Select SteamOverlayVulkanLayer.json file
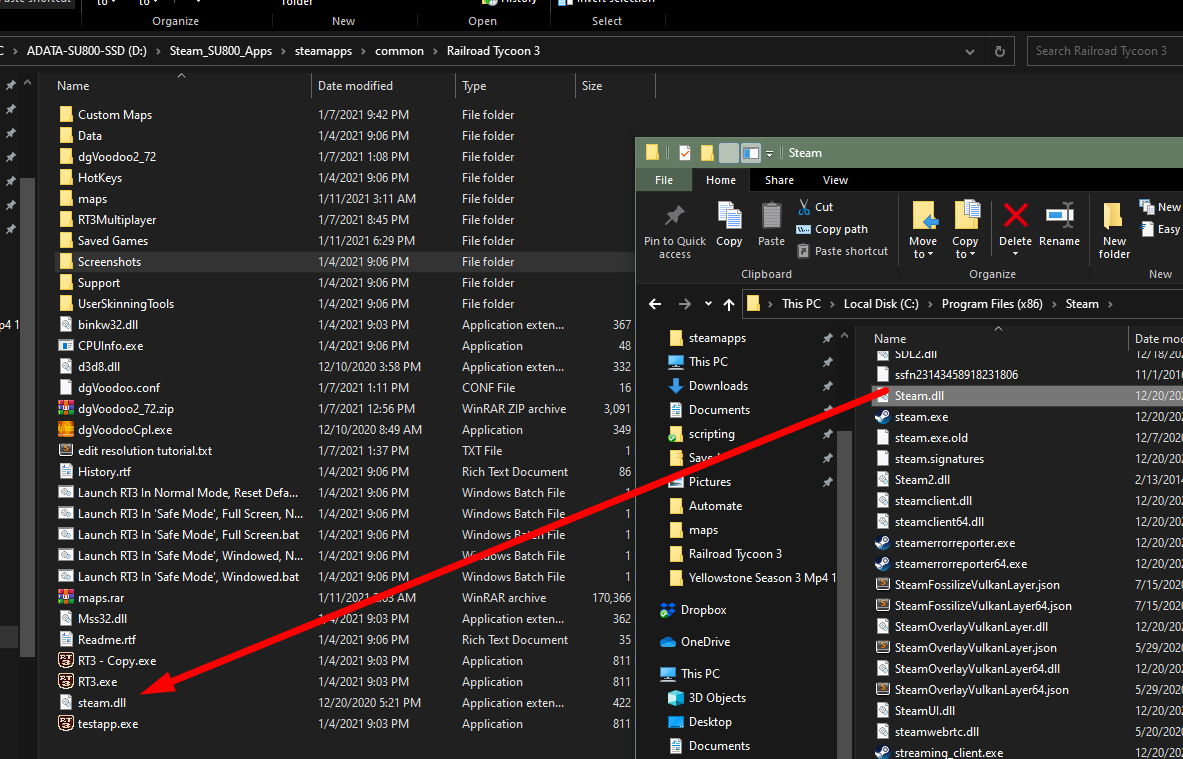 pyautogui.click(x=975, y=647)
